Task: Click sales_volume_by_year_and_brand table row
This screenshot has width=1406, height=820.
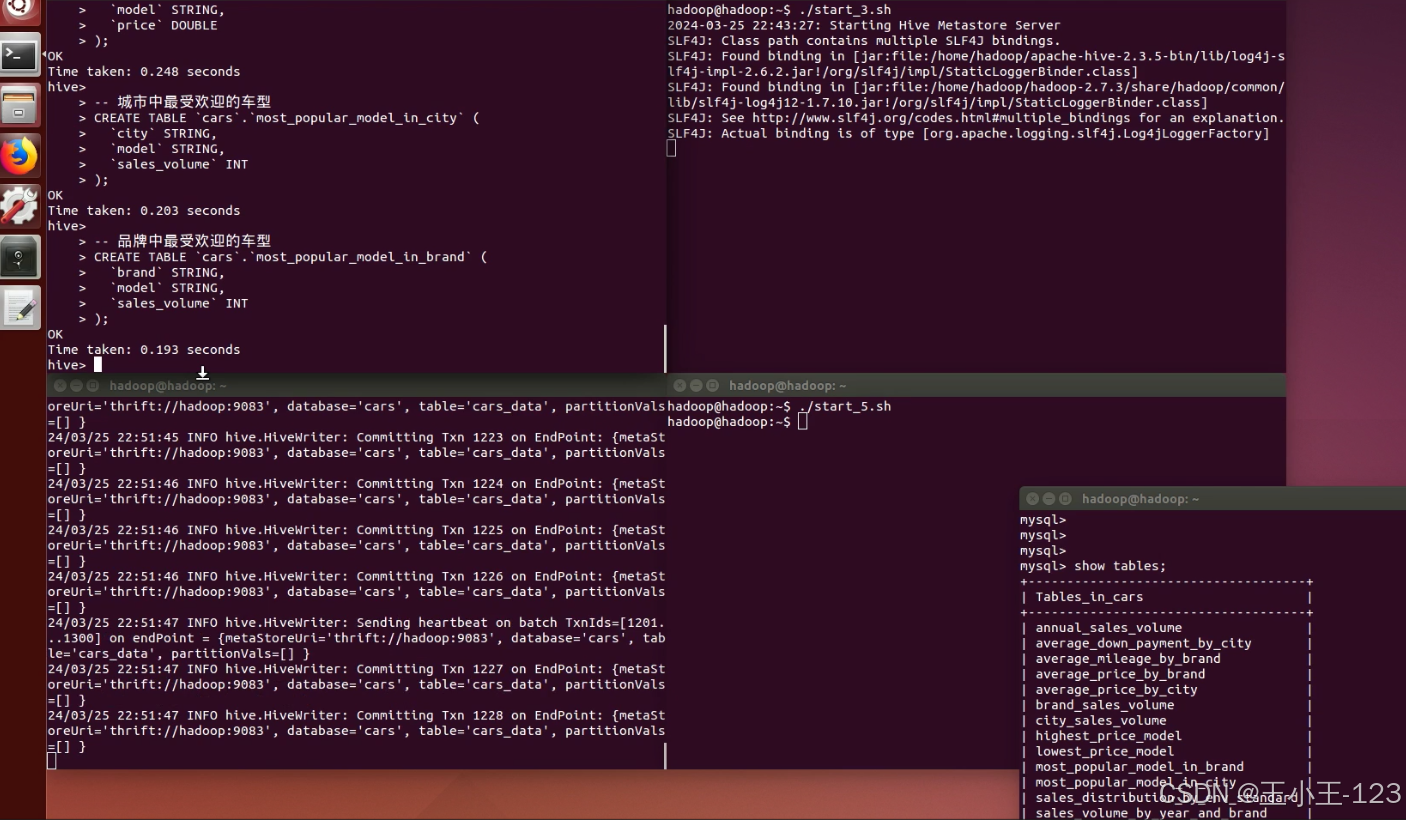Action: 1151,813
